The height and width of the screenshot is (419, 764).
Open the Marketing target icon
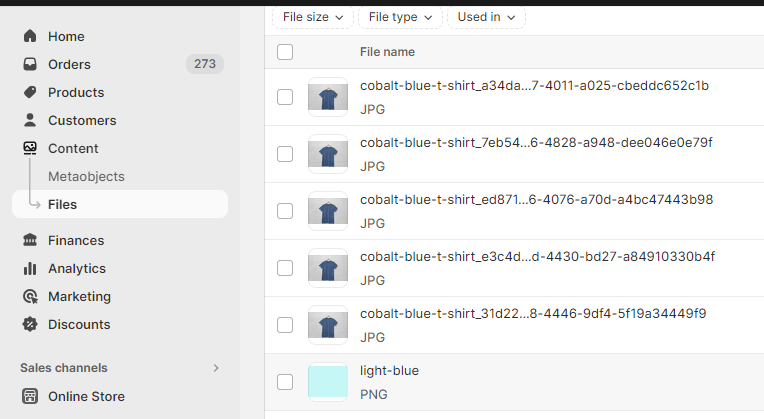[x=29, y=296]
